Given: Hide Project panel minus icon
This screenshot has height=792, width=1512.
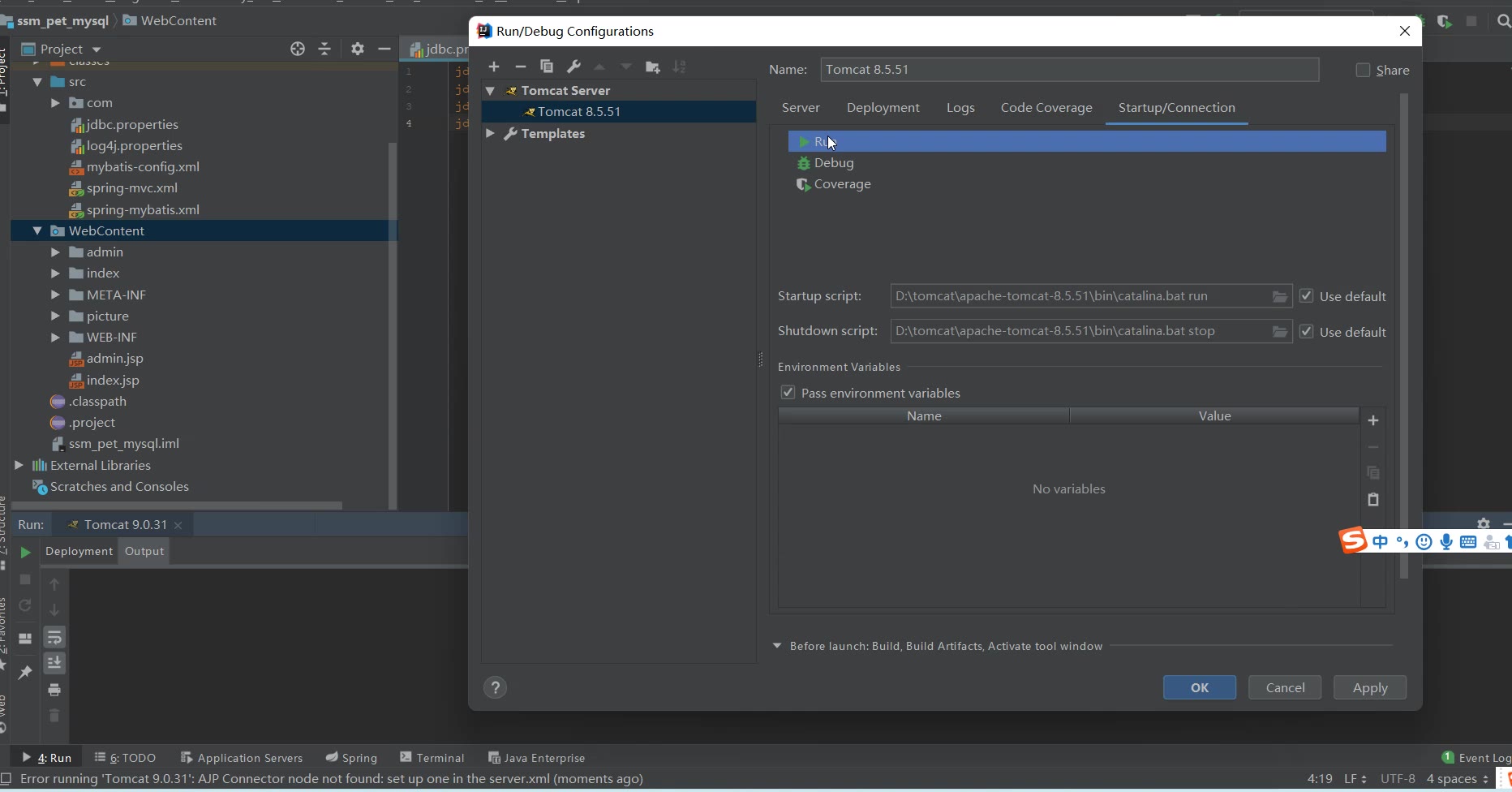Looking at the screenshot, I should click(x=384, y=49).
